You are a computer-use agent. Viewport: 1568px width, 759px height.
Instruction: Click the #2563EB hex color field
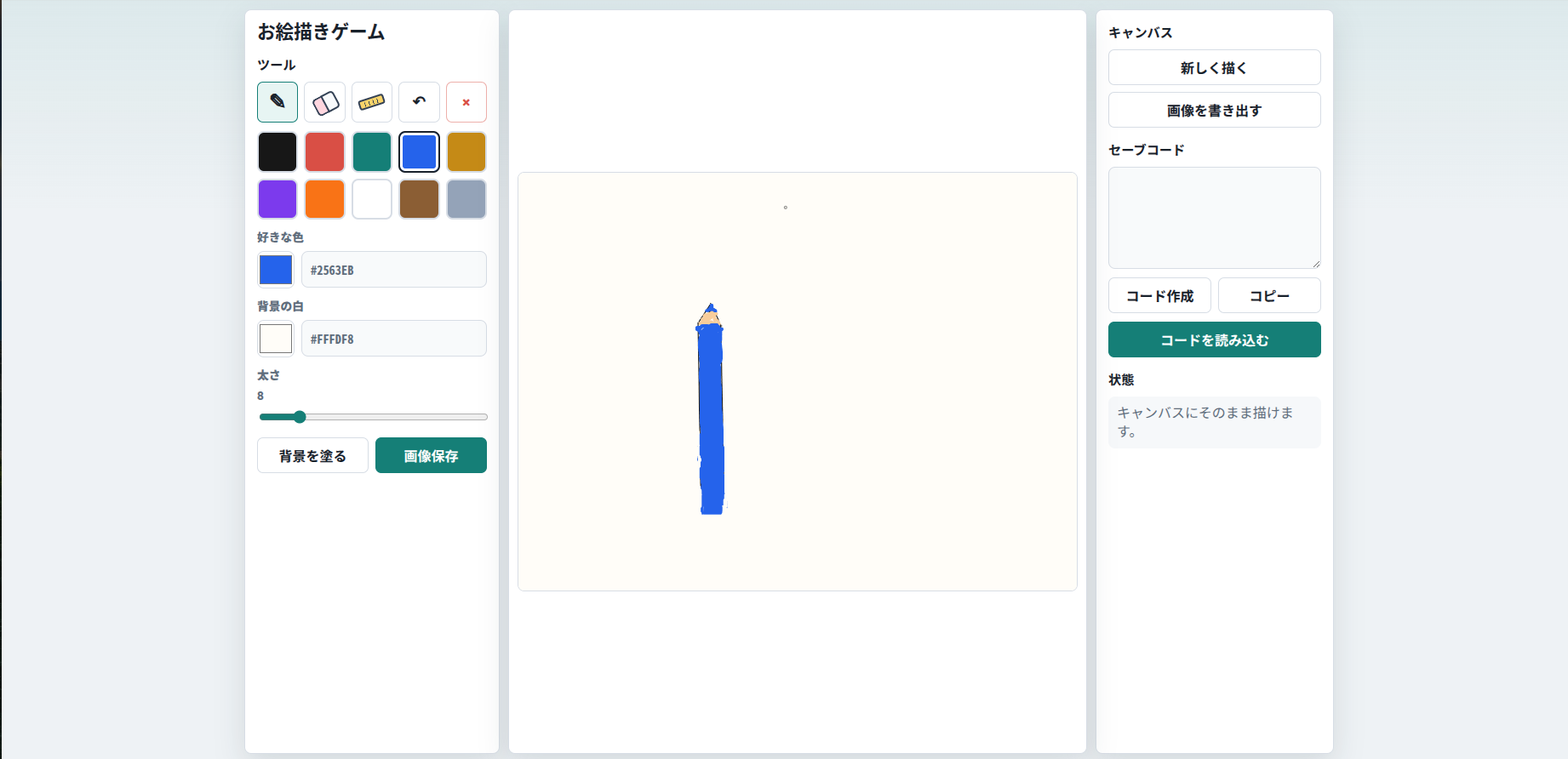point(394,270)
